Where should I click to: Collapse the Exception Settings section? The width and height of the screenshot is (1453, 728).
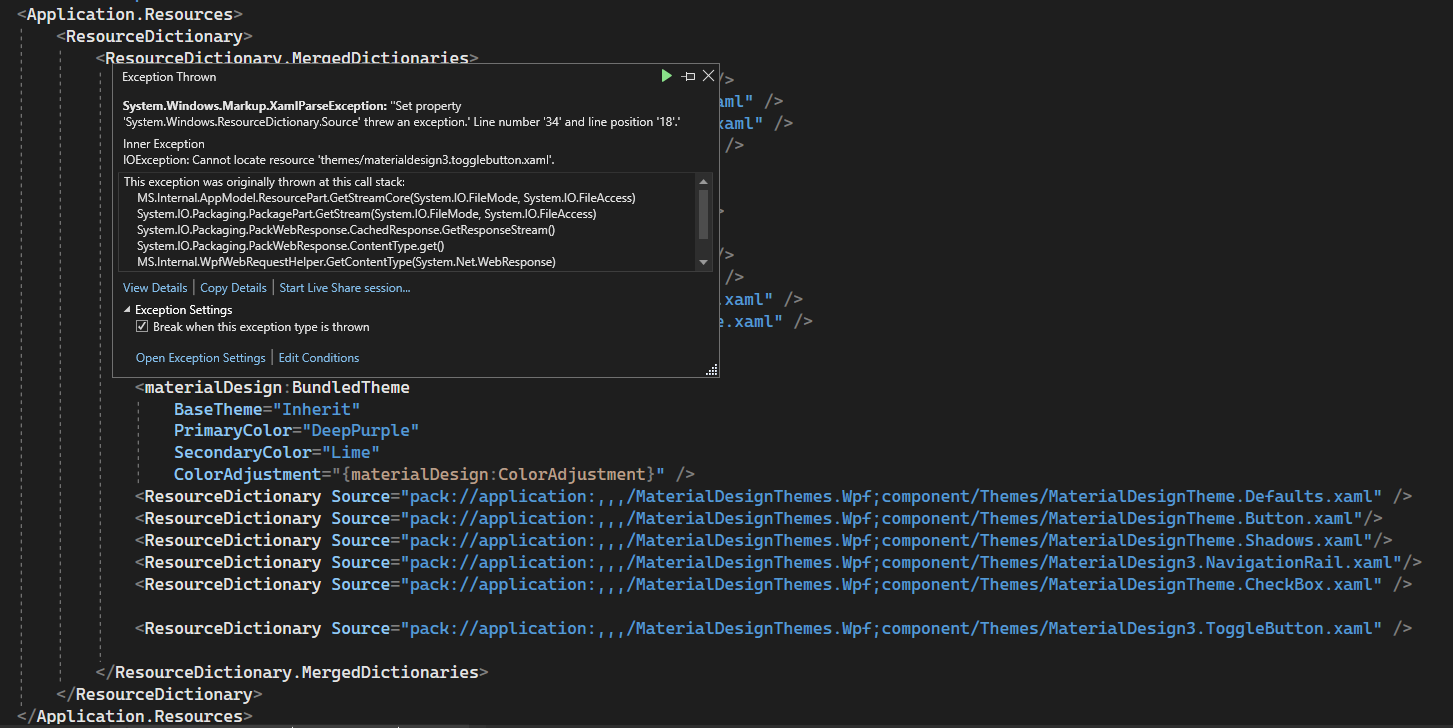127,310
